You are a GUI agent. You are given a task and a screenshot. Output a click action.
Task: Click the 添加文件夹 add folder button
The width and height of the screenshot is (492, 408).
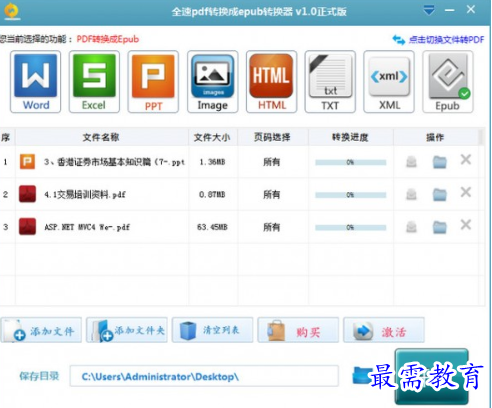pos(127,330)
